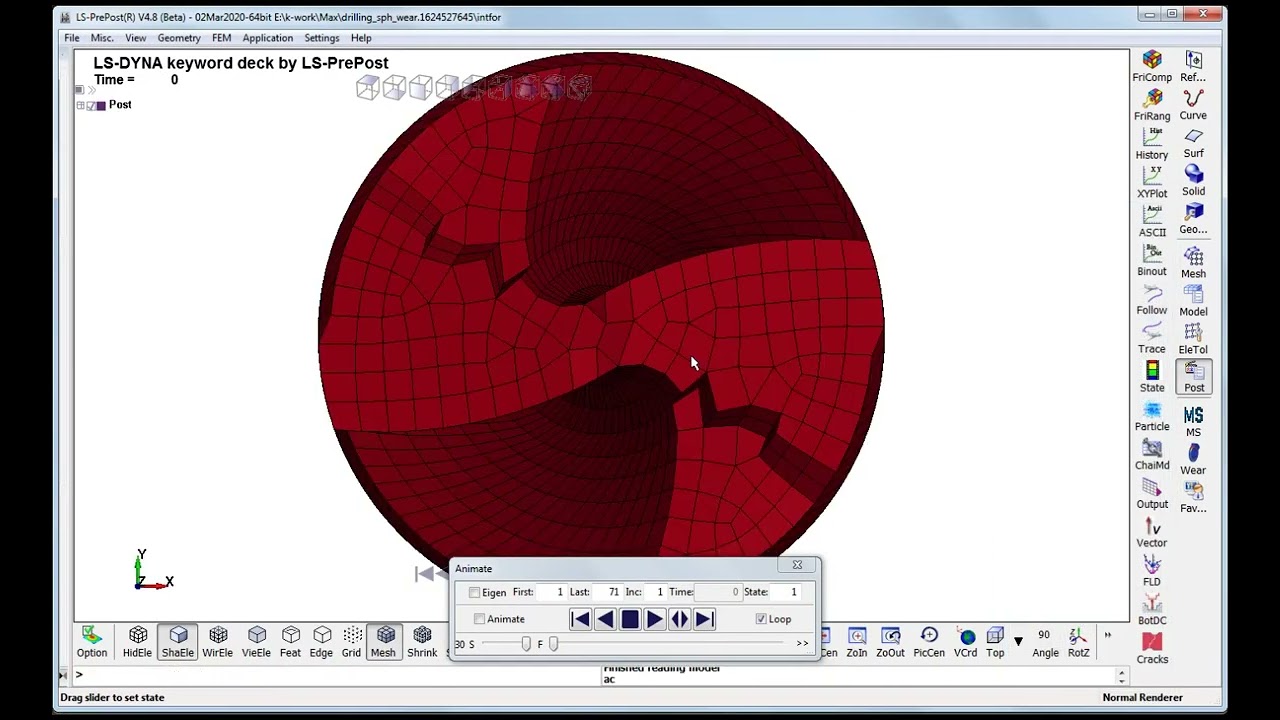
Task: Stop the animation
Action: click(x=630, y=620)
